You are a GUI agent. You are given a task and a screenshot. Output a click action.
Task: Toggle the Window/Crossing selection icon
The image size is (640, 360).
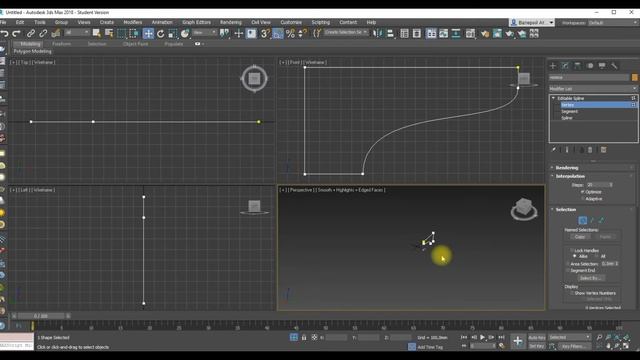tap(134, 33)
